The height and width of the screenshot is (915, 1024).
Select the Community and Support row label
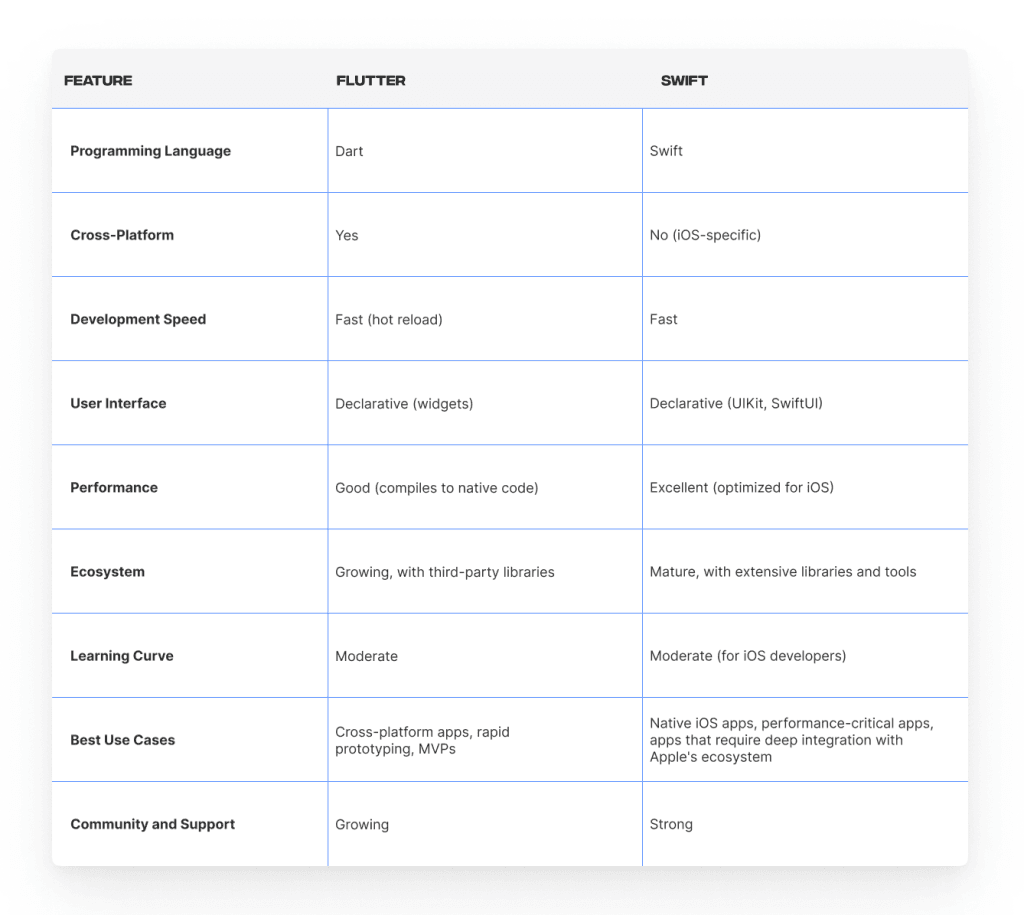pyautogui.click(x=152, y=824)
